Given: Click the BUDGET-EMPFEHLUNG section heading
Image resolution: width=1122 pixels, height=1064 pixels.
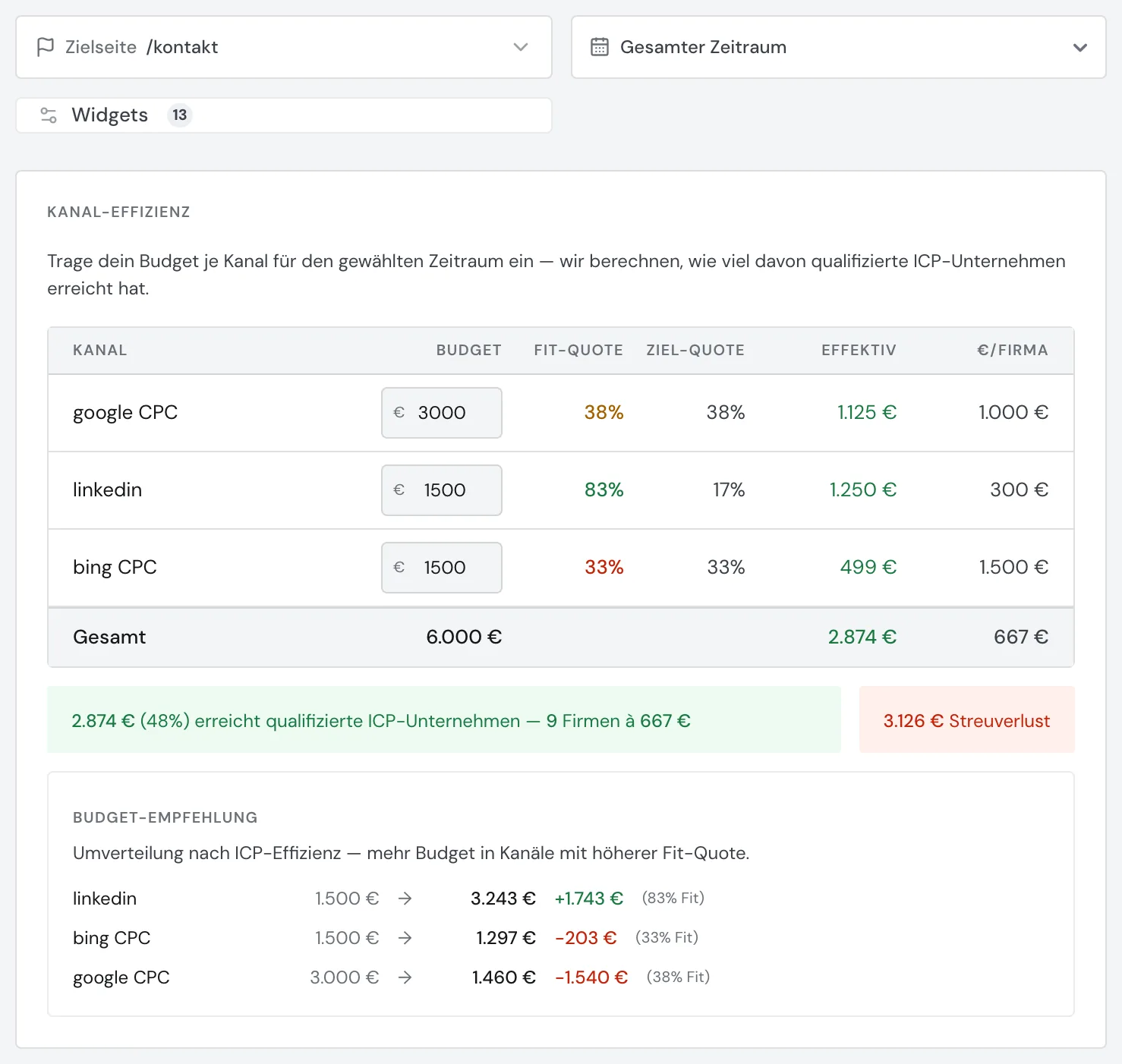Looking at the screenshot, I should [x=165, y=818].
